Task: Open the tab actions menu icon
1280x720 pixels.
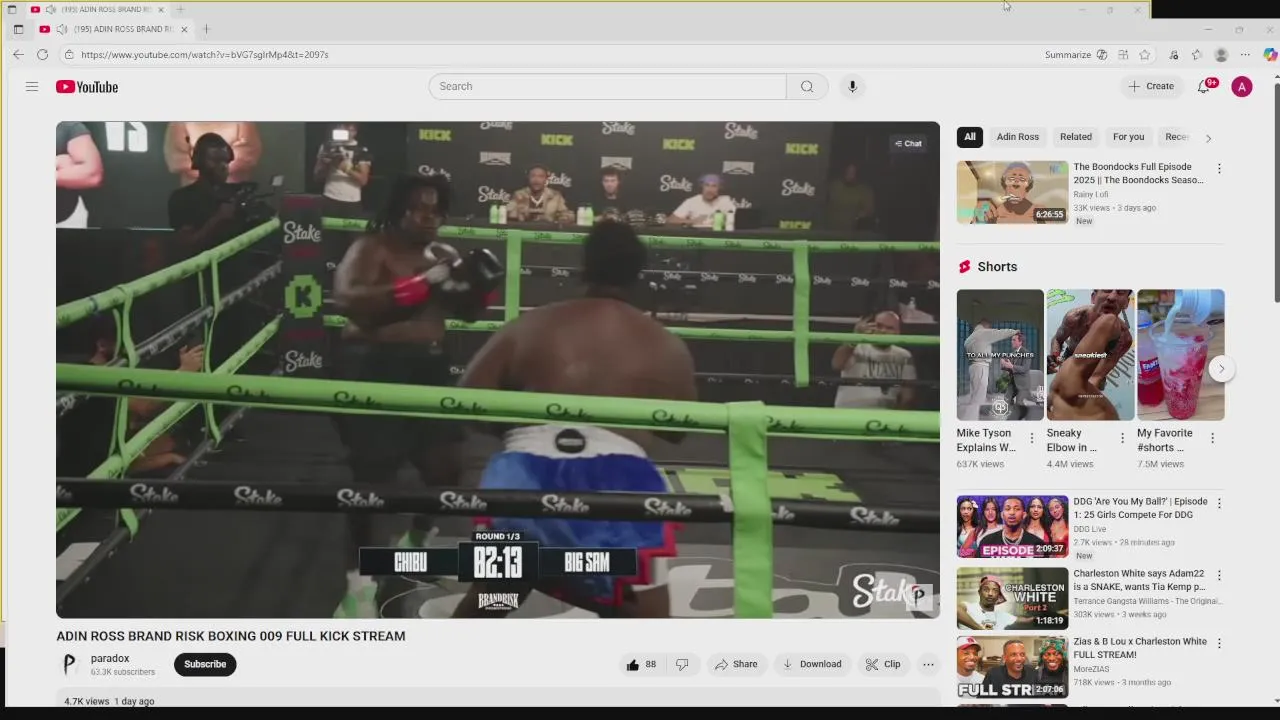Action: (x=18, y=29)
